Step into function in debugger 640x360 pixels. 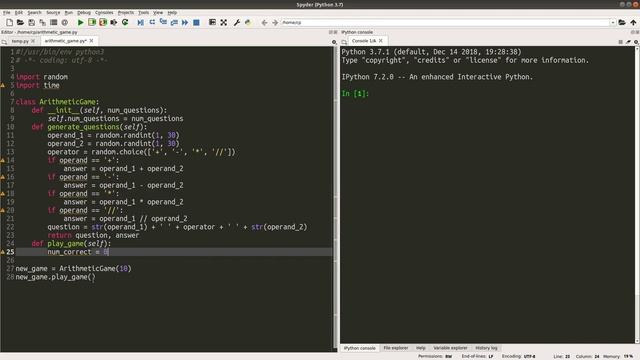(x=163, y=22)
